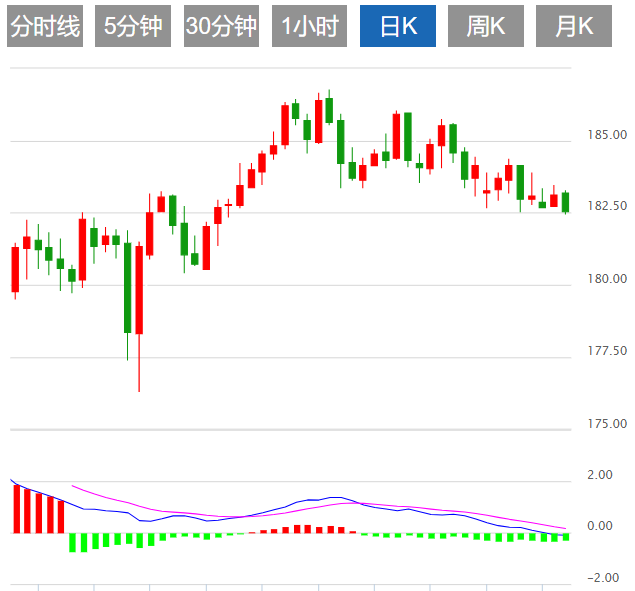The image size is (635, 591).
Task: Click the 0.00 MACD axis label
Action: point(600,526)
